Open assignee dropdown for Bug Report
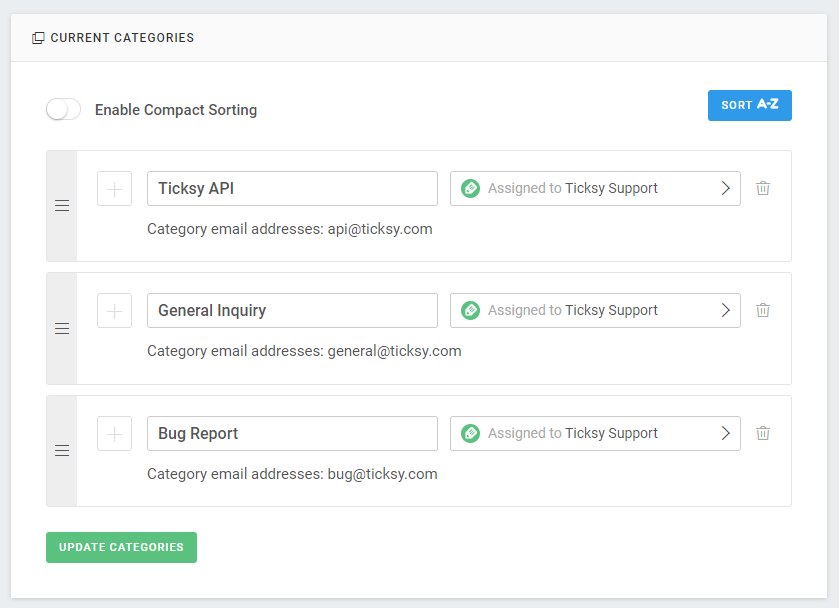 [x=595, y=434]
